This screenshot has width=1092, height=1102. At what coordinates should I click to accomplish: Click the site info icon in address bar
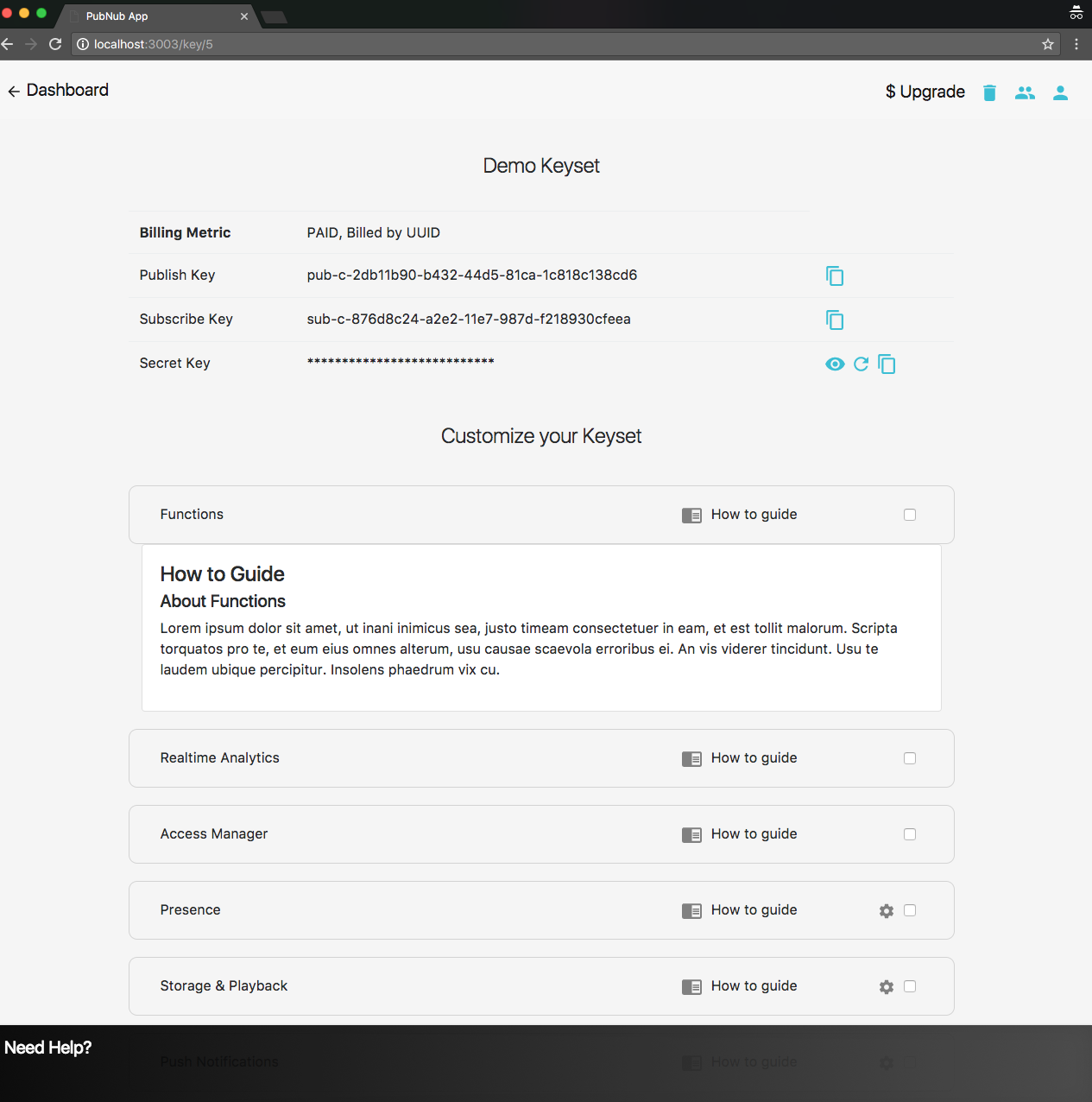pos(83,44)
